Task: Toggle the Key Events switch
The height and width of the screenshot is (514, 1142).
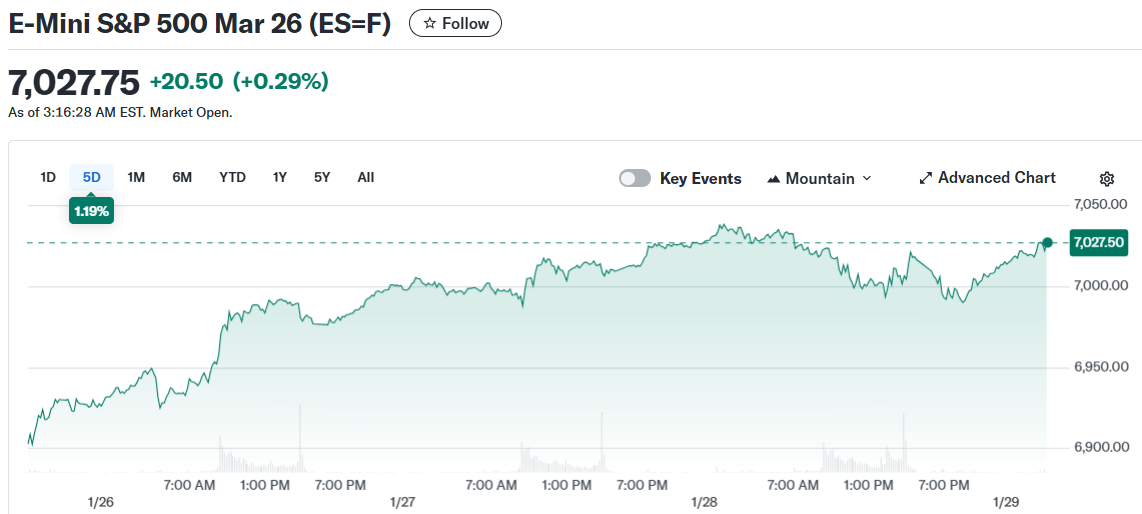Action: click(x=635, y=178)
